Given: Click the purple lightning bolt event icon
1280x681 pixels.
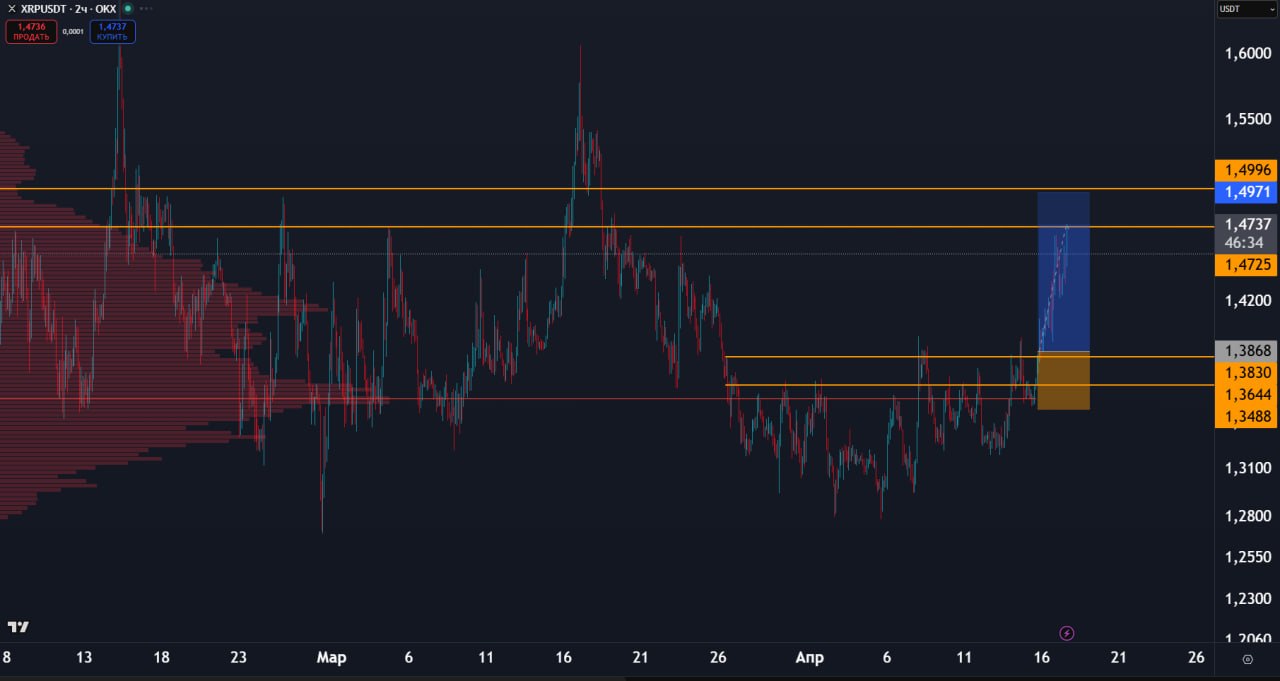Looking at the screenshot, I should [x=1067, y=633].
